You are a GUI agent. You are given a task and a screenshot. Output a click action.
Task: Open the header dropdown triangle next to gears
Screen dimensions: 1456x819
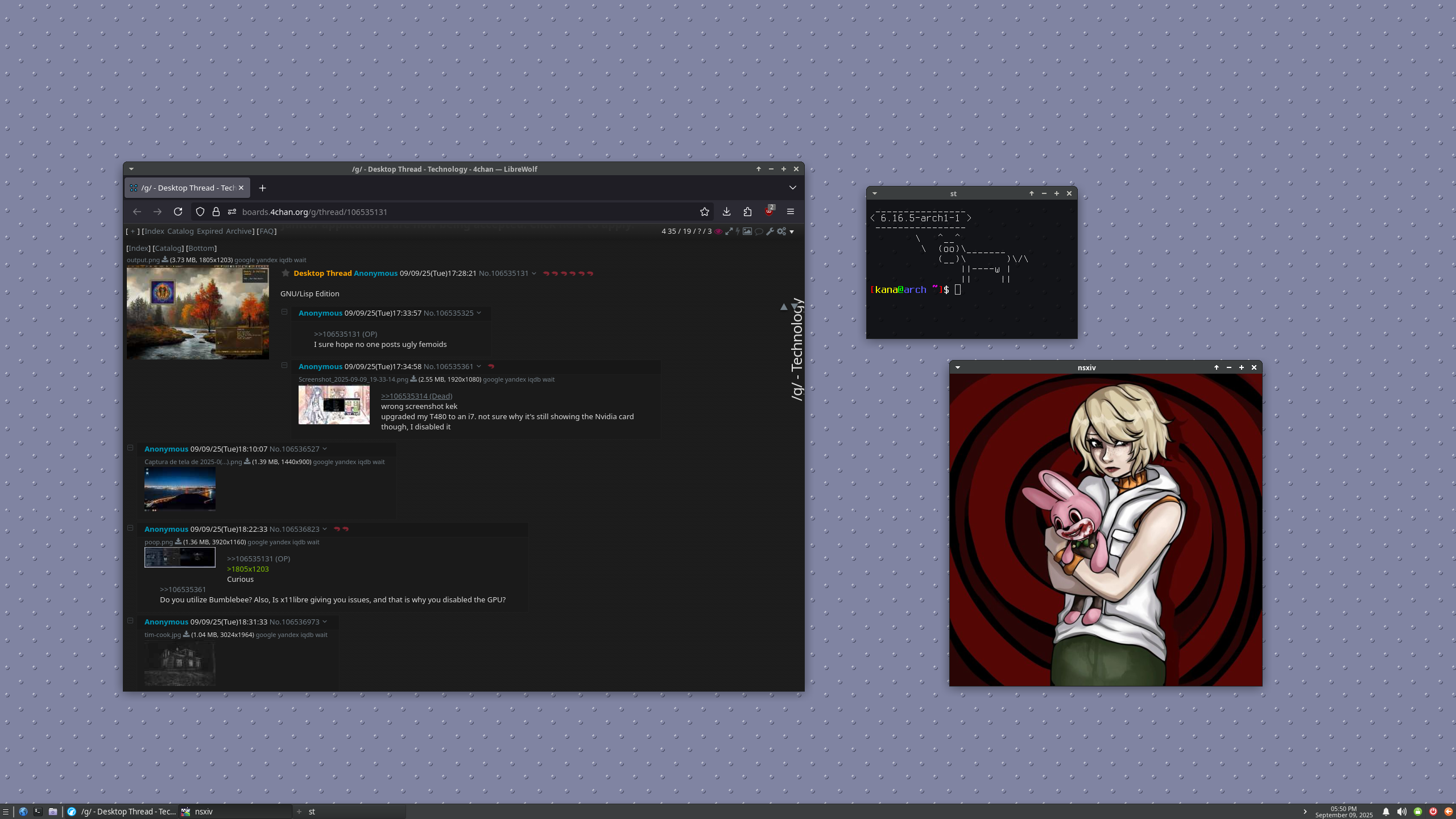click(x=792, y=232)
